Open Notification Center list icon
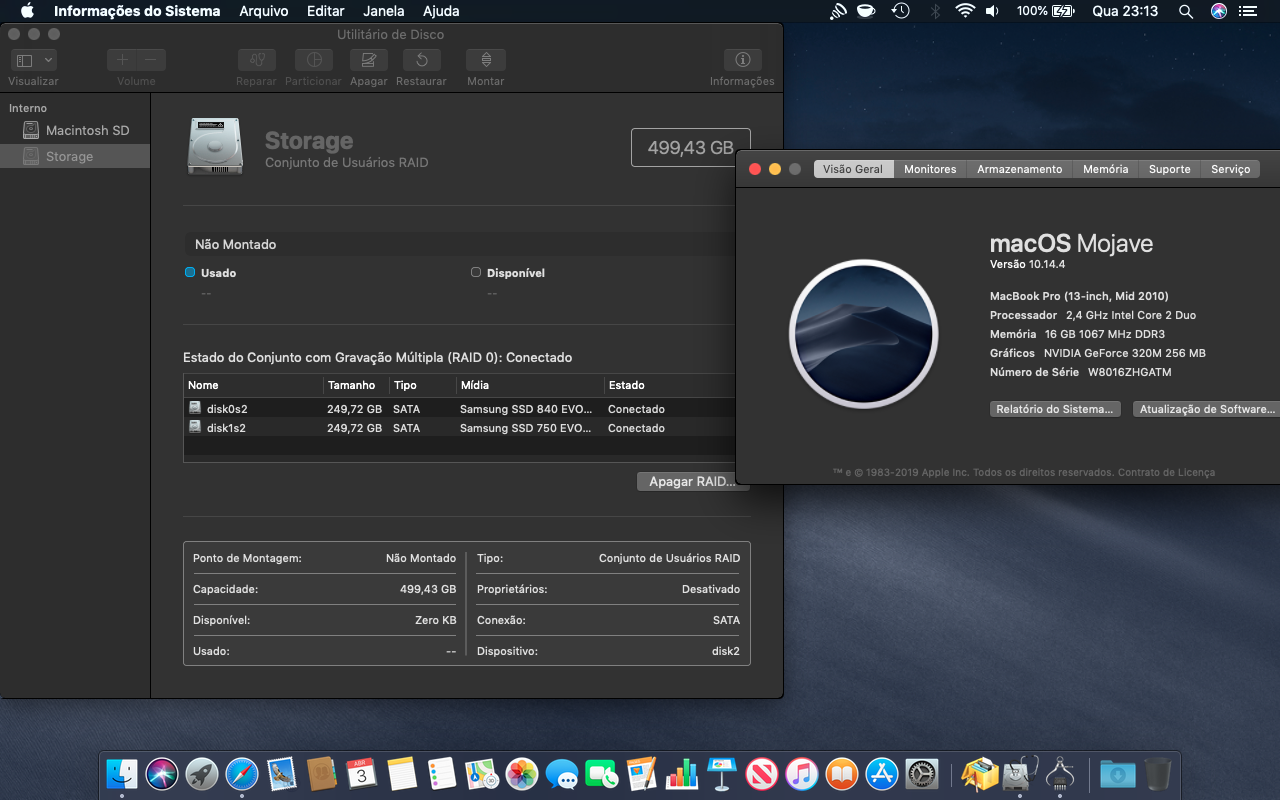The height and width of the screenshot is (800, 1280). (1247, 11)
